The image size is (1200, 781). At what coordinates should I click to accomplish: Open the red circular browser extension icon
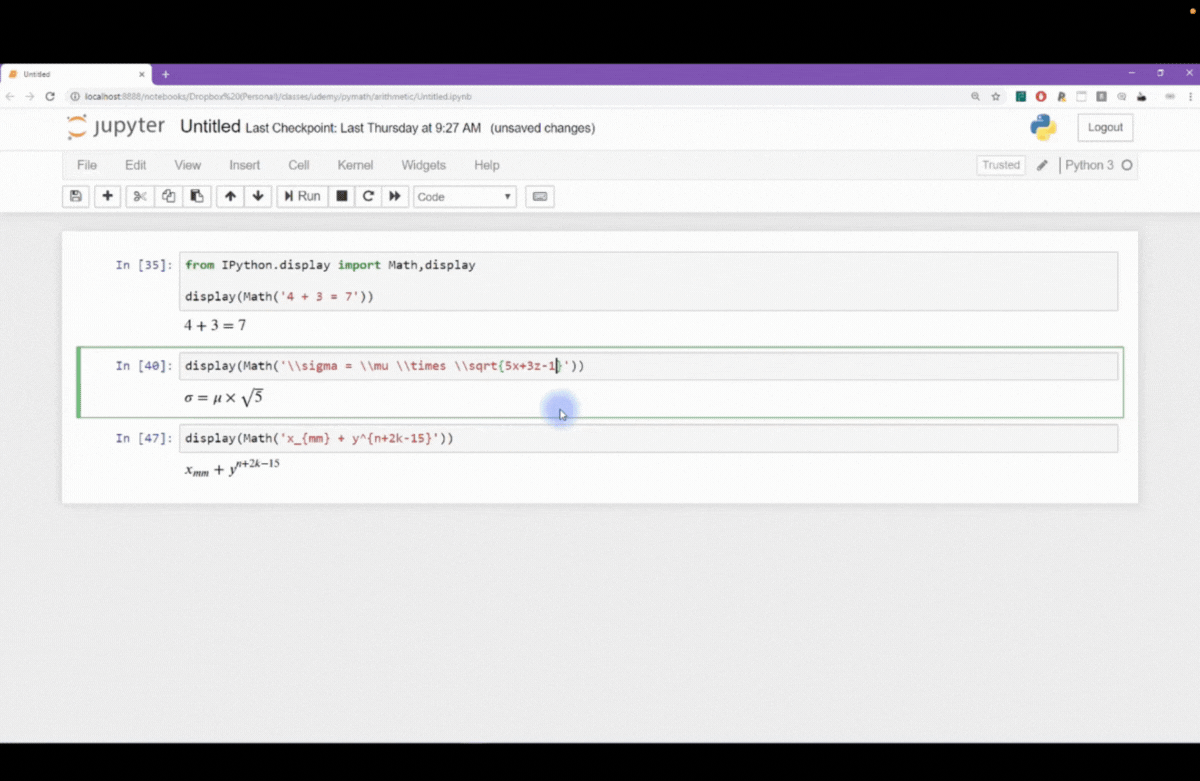(1041, 97)
